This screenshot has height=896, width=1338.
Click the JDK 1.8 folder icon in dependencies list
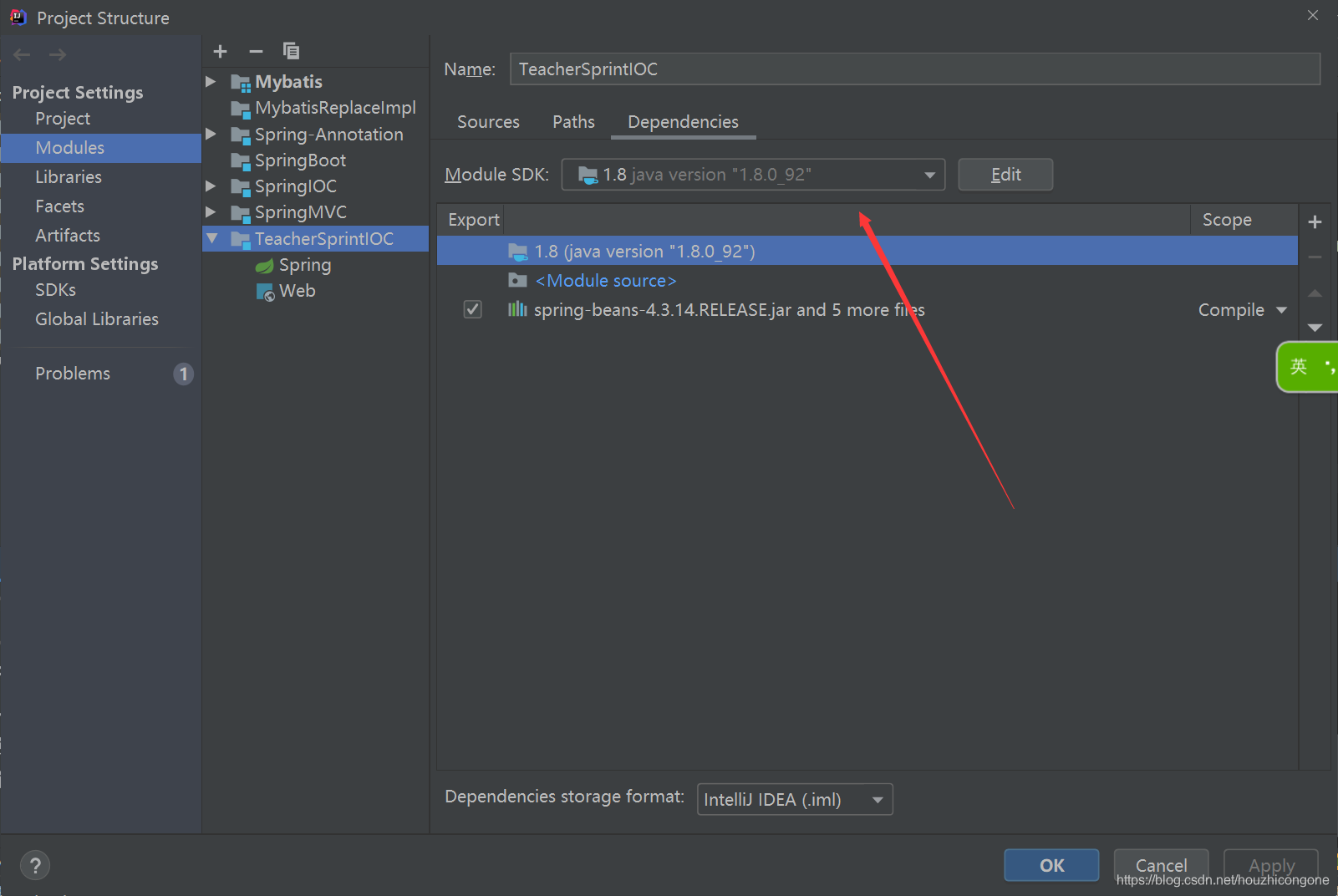point(518,252)
